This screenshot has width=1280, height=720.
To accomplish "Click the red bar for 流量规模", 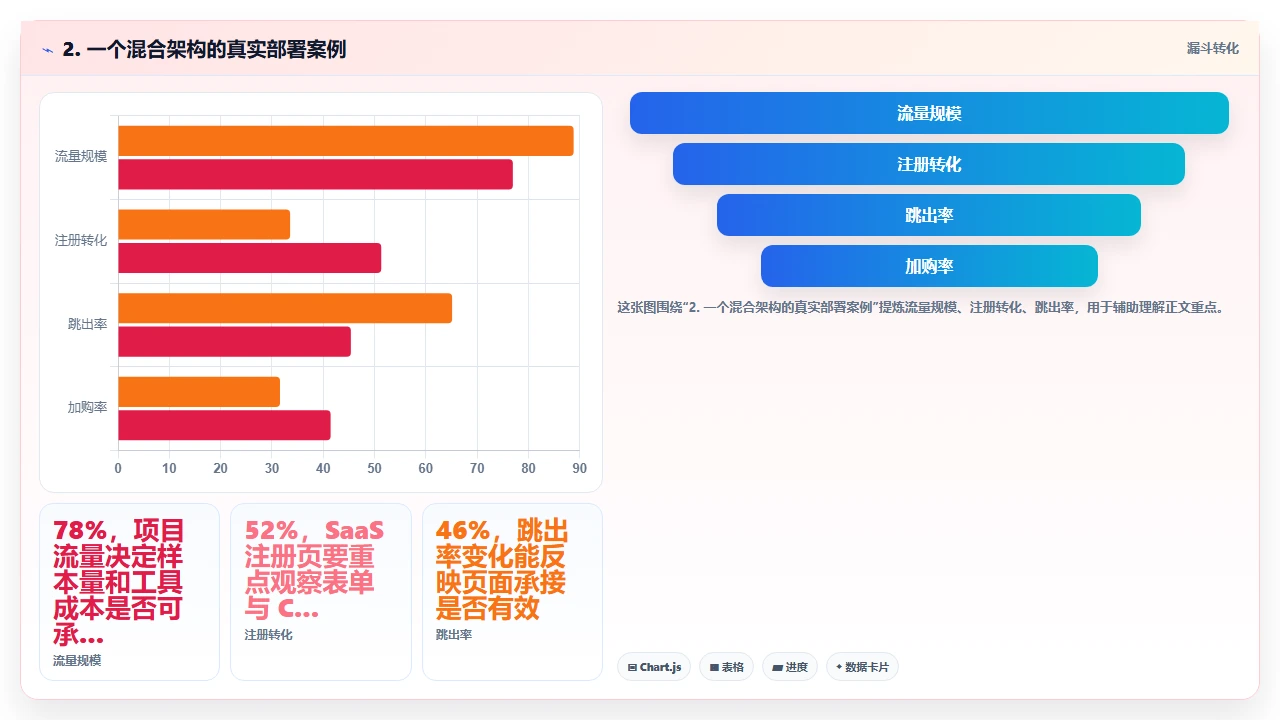I will (315, 174).
